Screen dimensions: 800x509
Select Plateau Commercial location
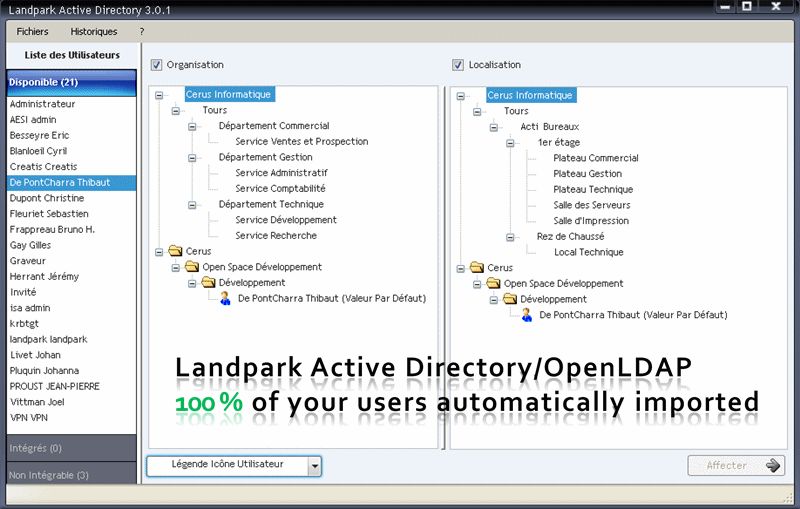[596, 158]
